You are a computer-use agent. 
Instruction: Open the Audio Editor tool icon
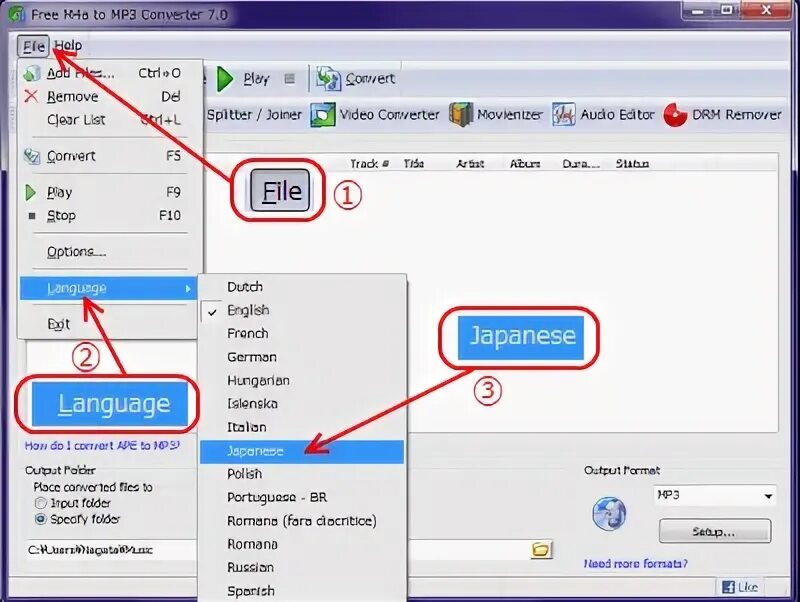(564, 115)
